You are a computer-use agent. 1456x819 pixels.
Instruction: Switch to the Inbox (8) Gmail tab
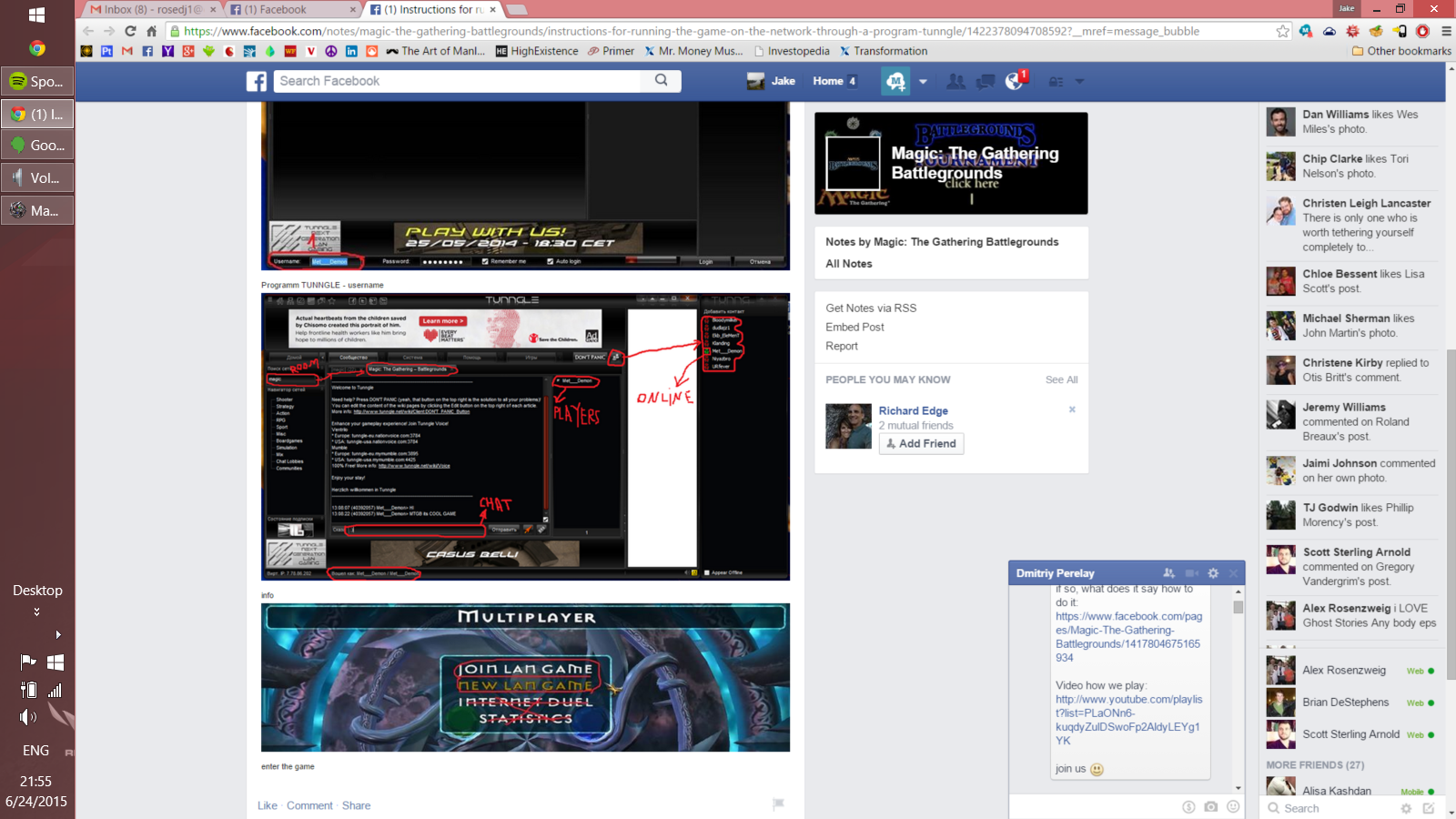(152, 10)
